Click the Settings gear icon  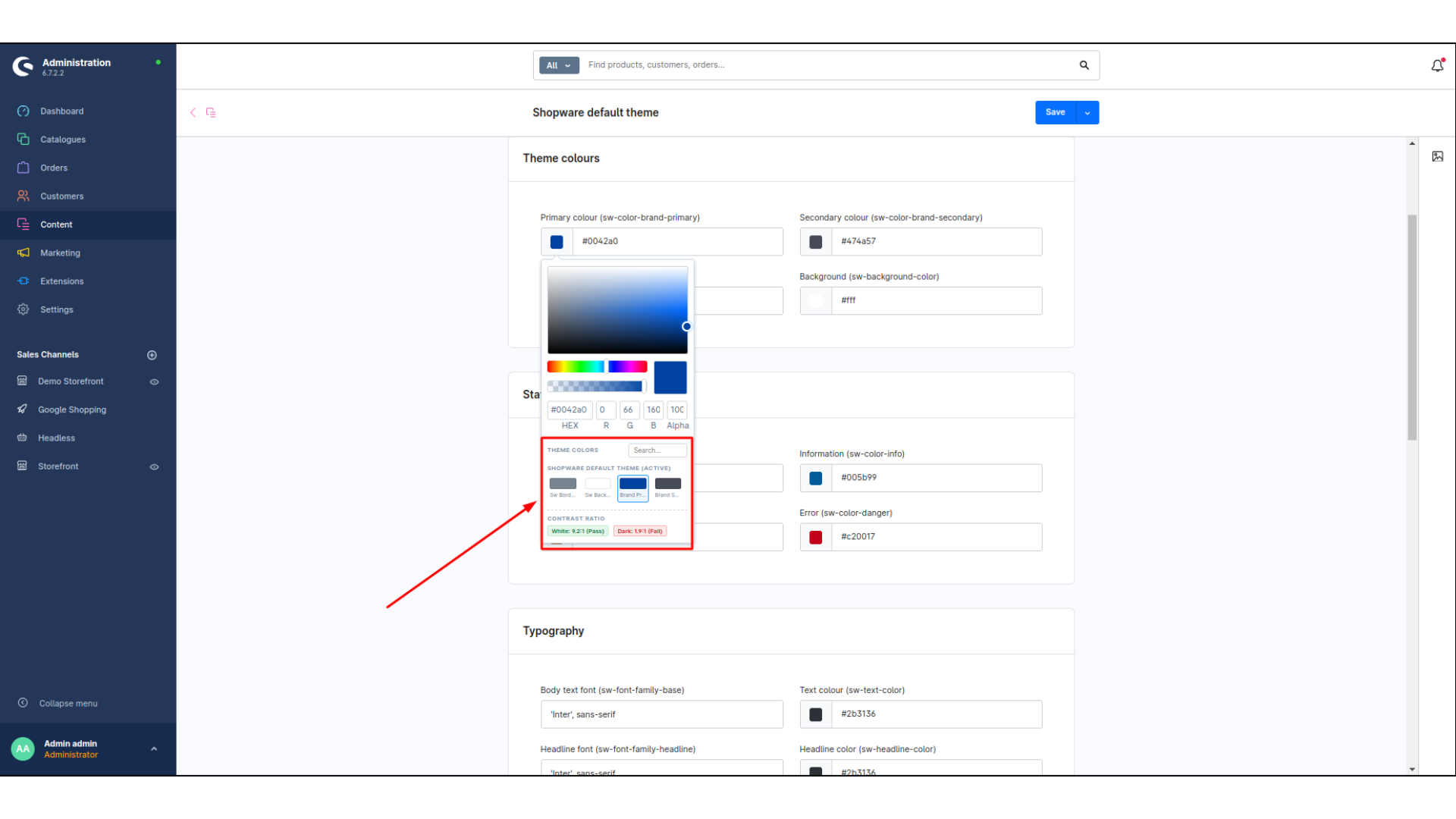(x=24, y=309)
